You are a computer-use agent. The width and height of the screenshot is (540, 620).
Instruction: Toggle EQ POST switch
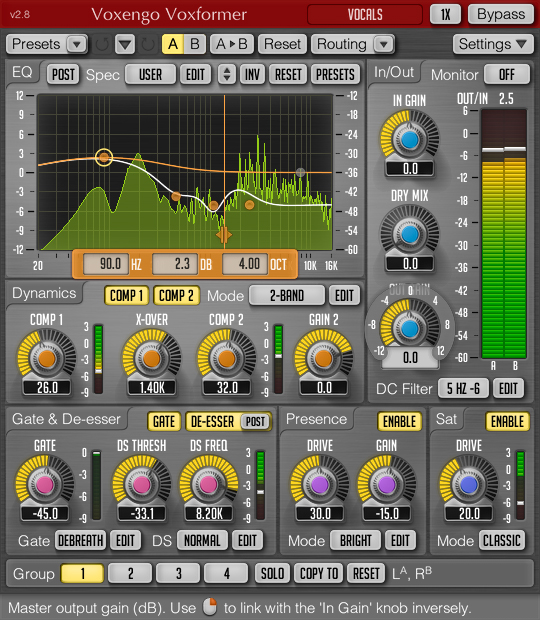[x=63, y=74]
